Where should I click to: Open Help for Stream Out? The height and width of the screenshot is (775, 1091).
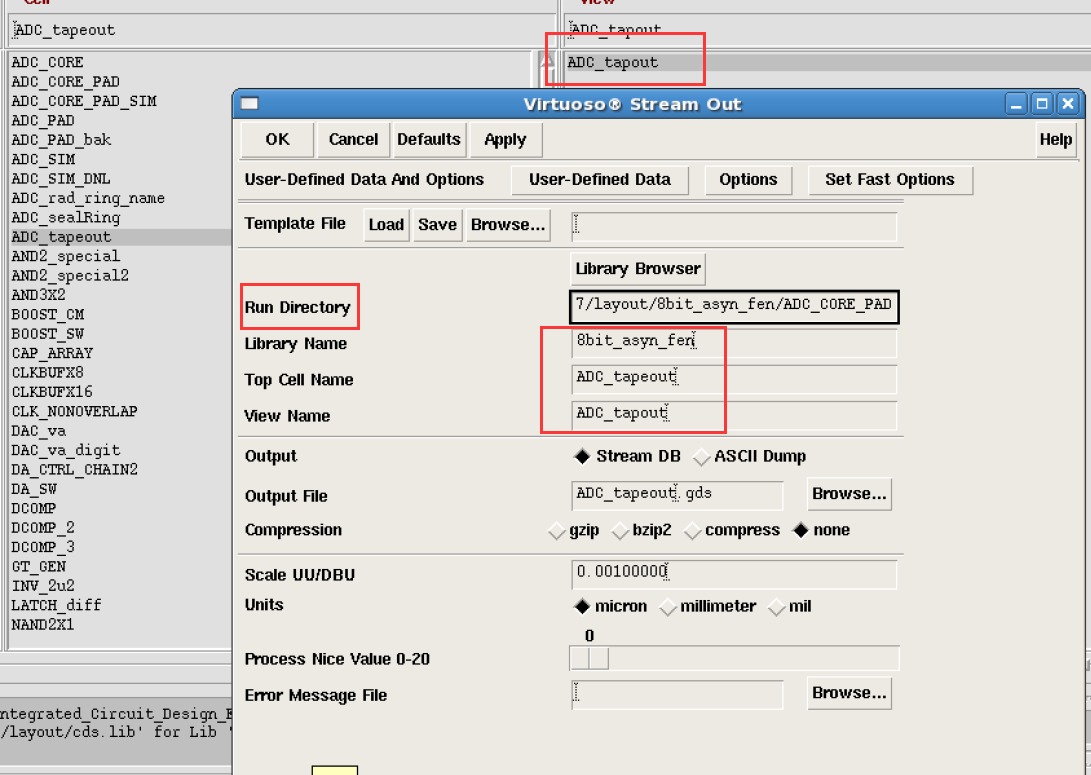(1056, 140)
